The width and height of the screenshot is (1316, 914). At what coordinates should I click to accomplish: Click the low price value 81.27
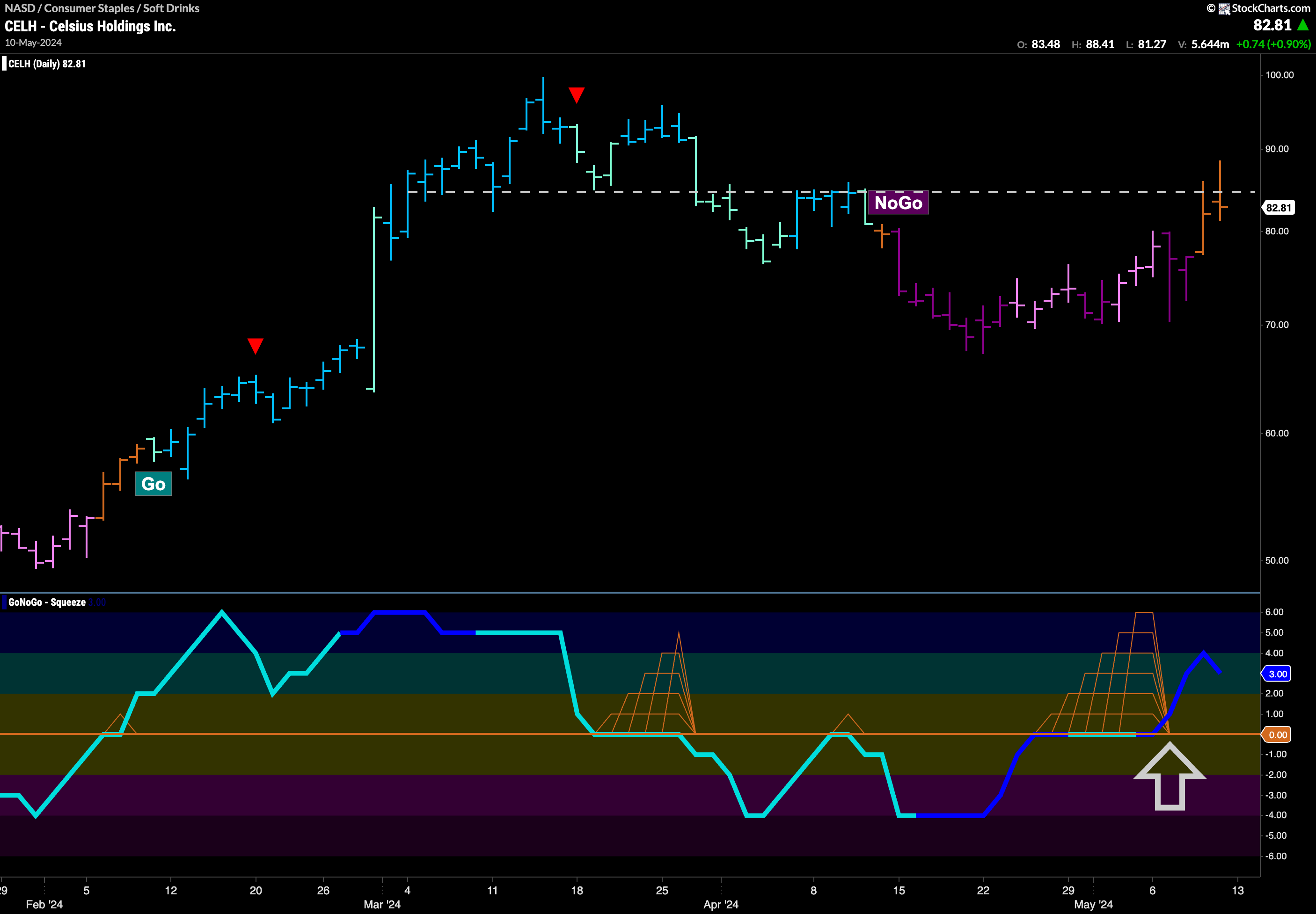tap(1152, 44)
